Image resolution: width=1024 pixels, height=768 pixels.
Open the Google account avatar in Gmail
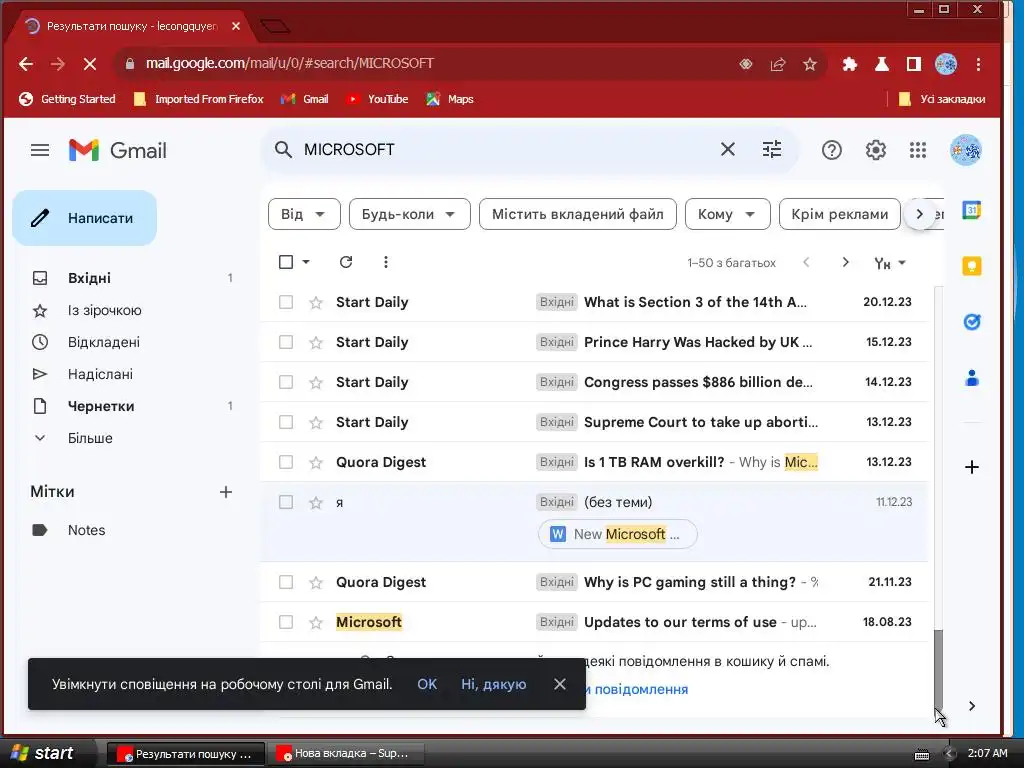(x=965, y=150)
